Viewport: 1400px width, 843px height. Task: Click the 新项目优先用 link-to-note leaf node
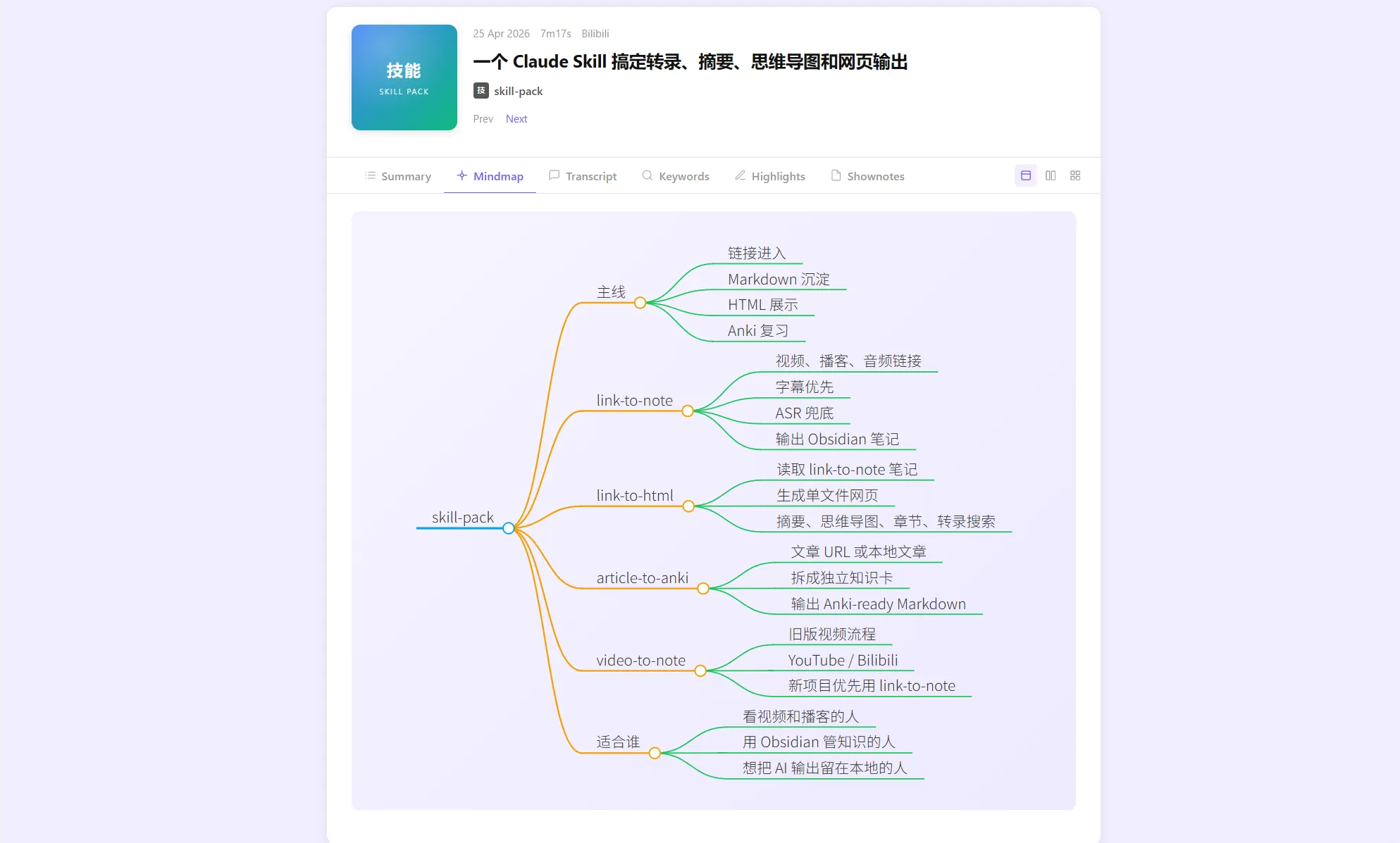coord(872,686)
